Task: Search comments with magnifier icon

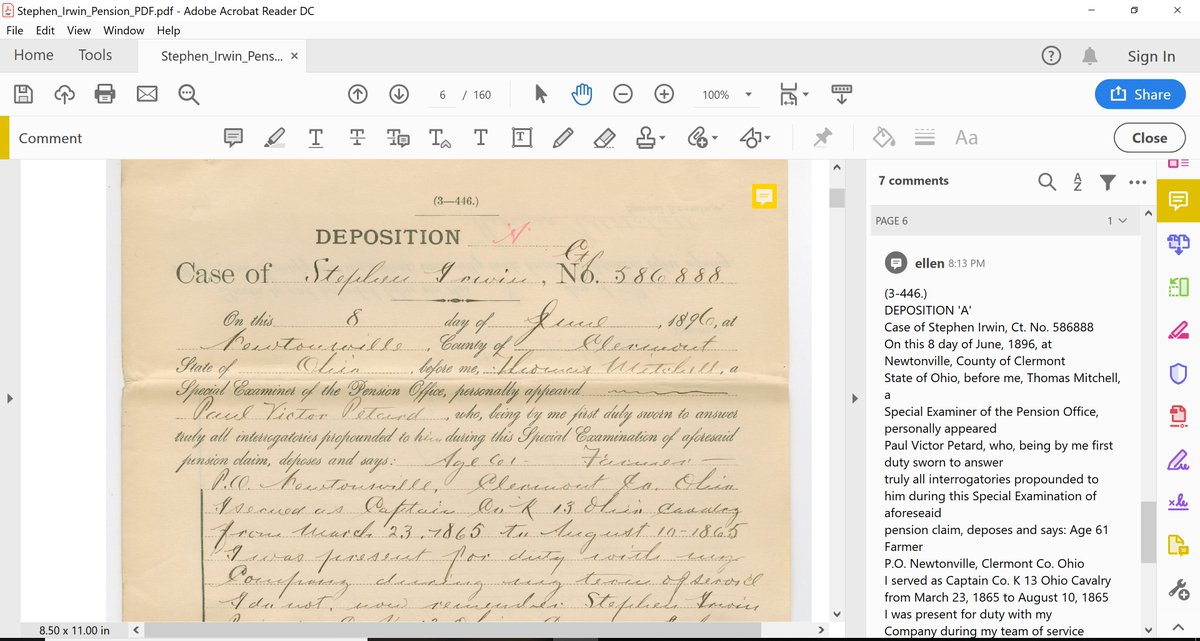Action: [1046, 181]
